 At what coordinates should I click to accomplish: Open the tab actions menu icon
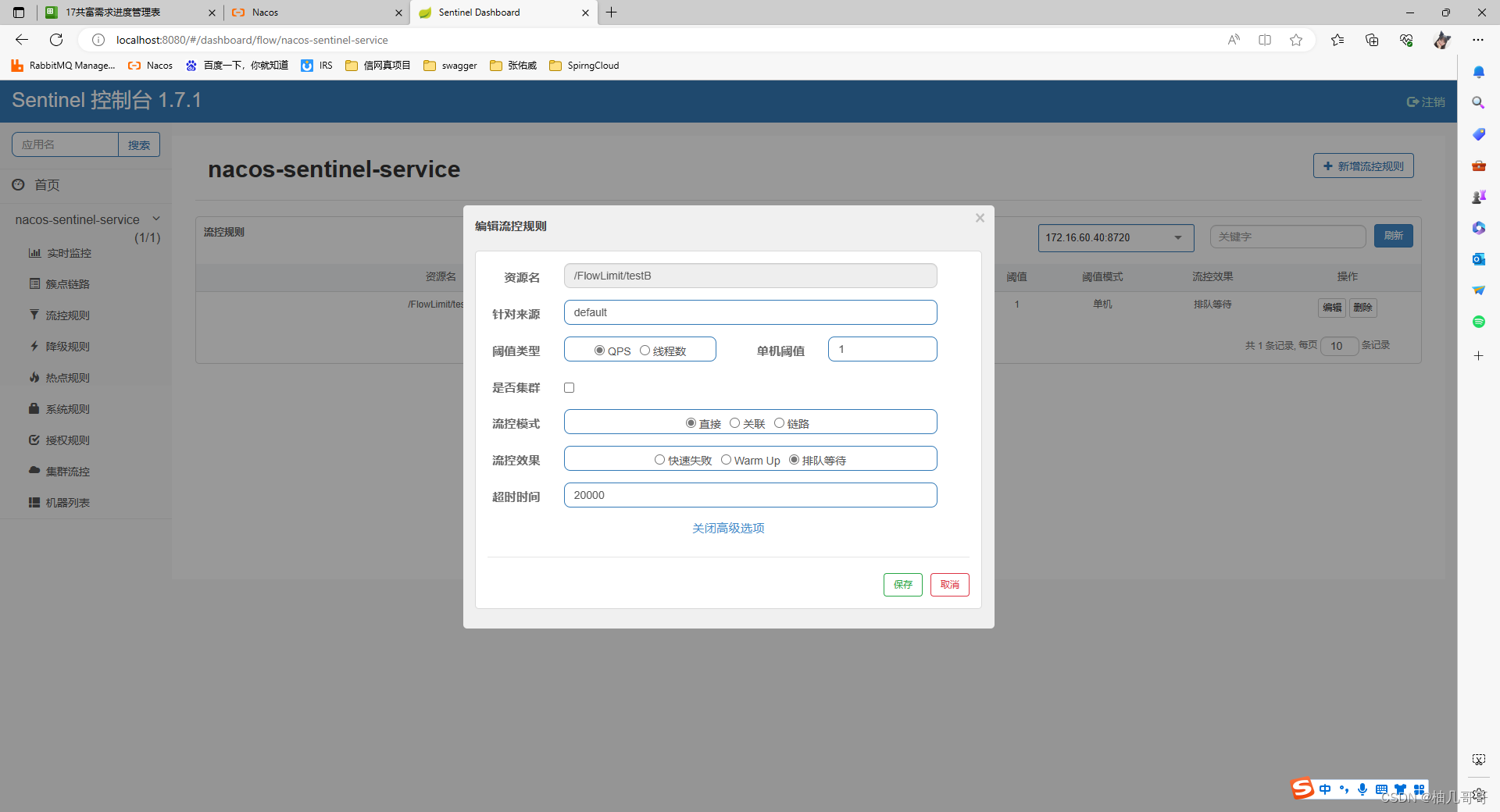coord(20,12)
